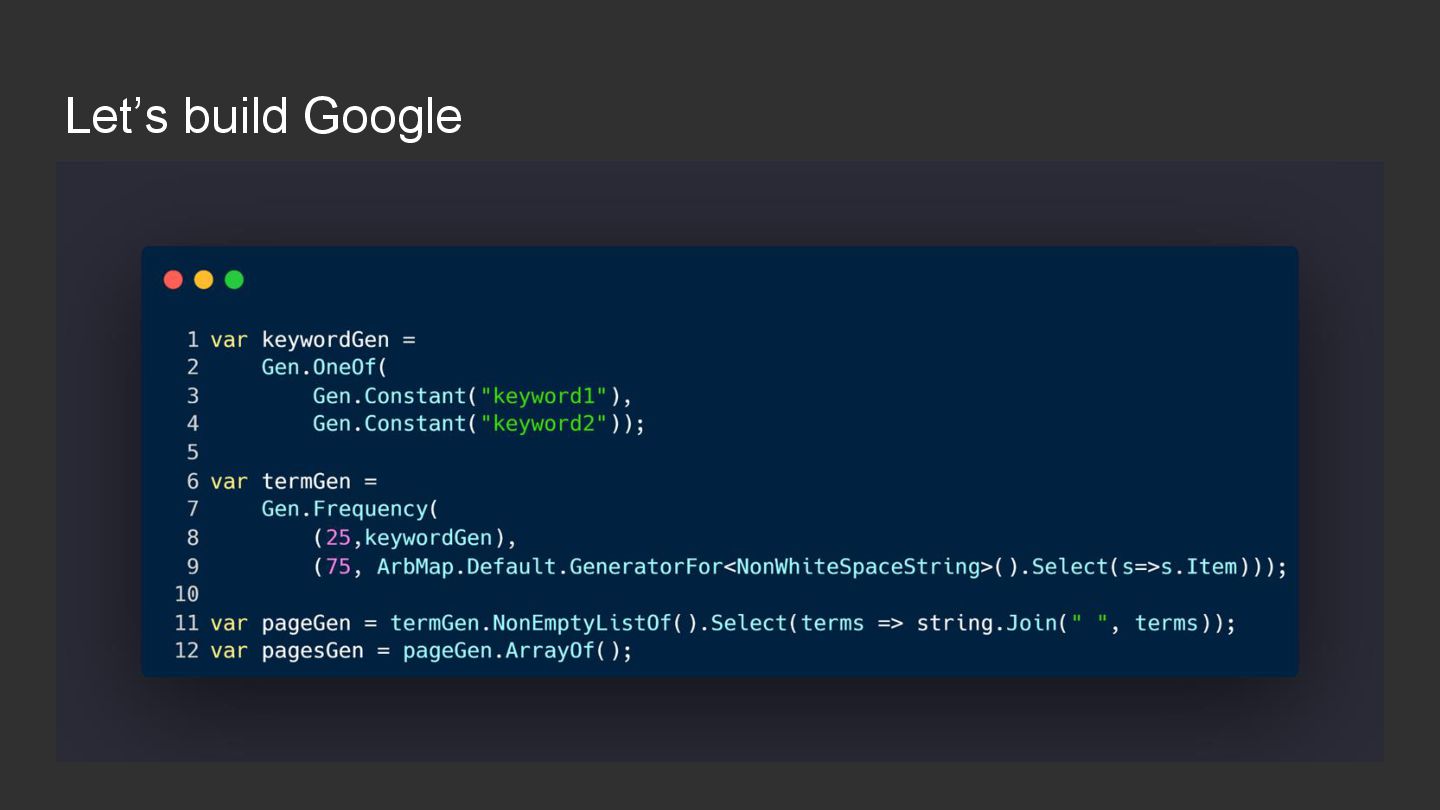This screenshot has width=1440, height=810.
Task: Click "ArrayOf()" on line 12
Action: [563, 651]
